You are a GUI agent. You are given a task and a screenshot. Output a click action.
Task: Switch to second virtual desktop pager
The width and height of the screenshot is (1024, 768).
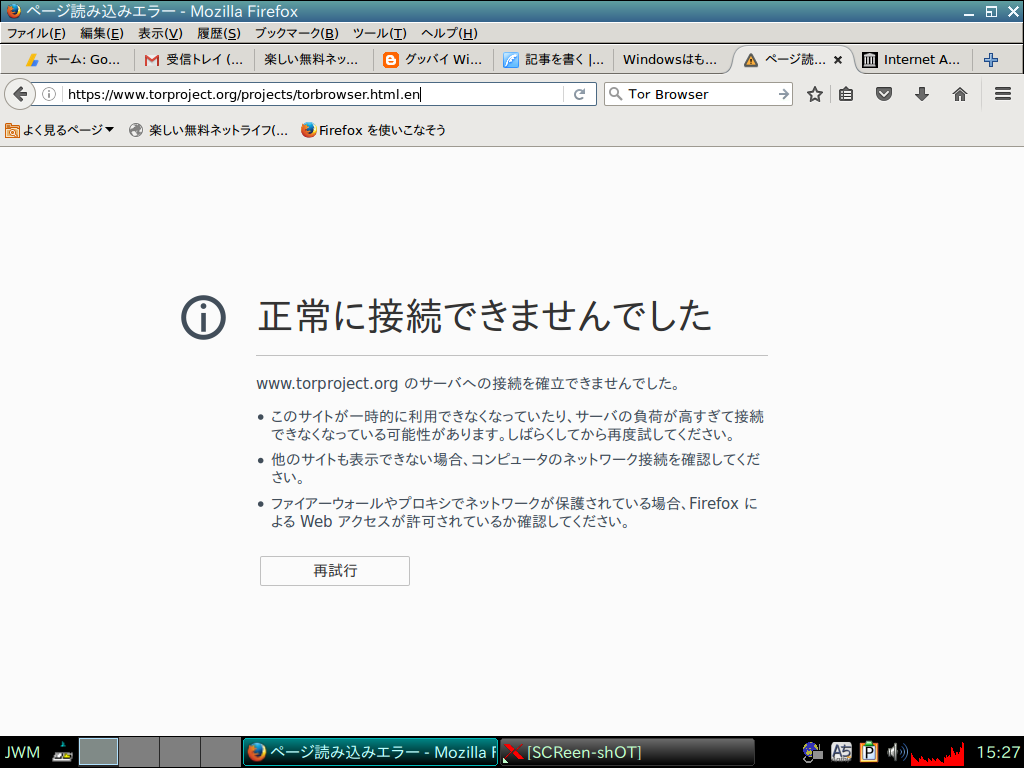(139, 752)
